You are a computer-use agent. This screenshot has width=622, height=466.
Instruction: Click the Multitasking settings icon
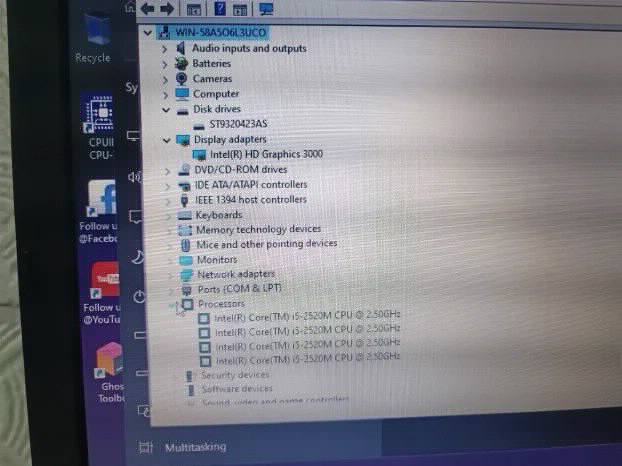[x=145, y=447]
